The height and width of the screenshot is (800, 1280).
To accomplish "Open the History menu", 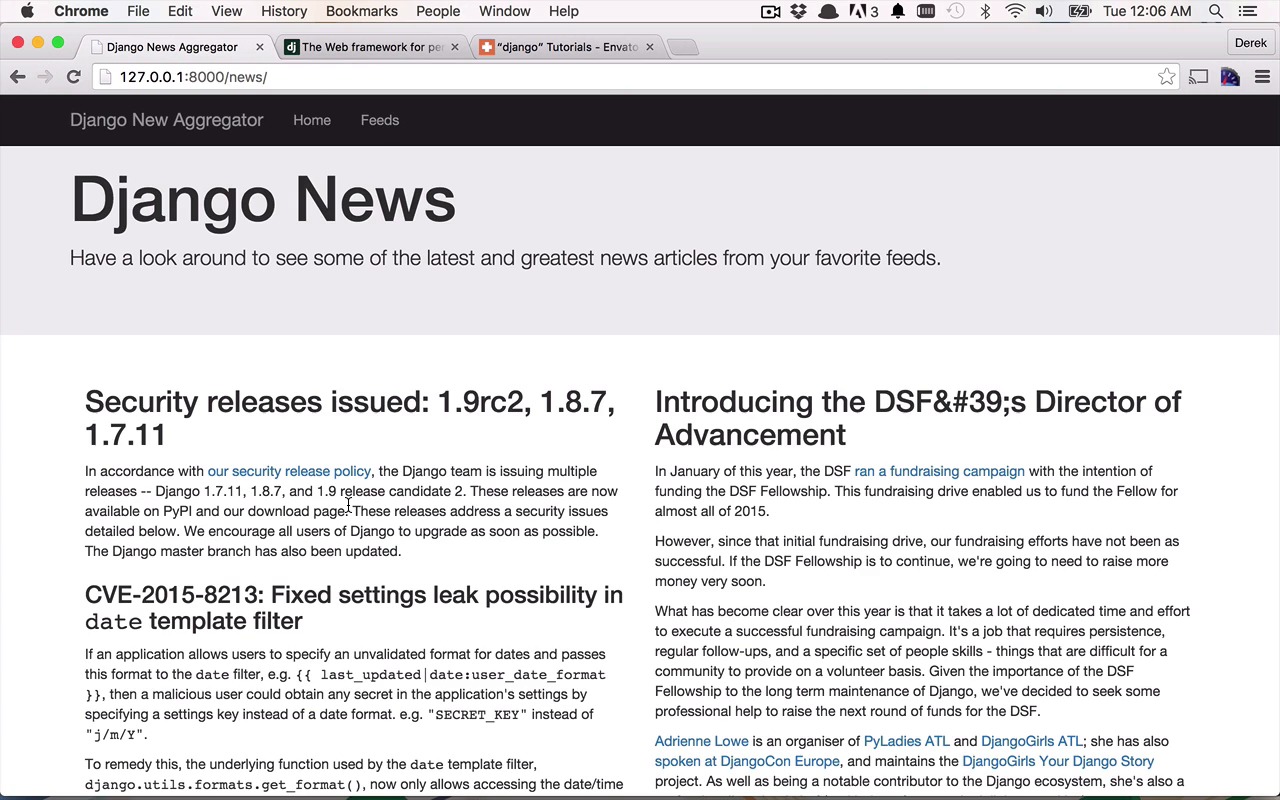I will coord(284,11).
